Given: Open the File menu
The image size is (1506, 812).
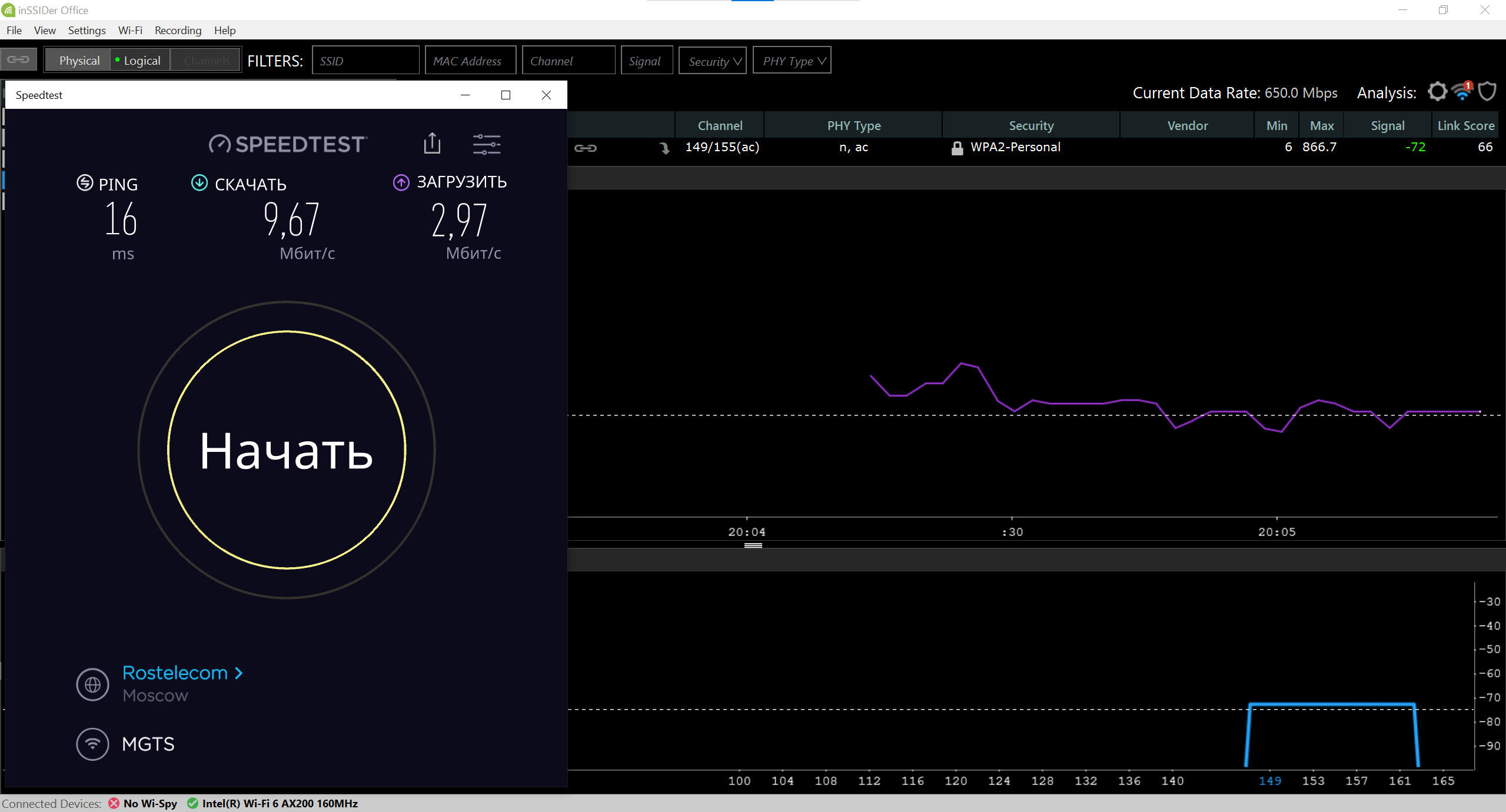Looking at the screenshot, I should pos(14,30).
